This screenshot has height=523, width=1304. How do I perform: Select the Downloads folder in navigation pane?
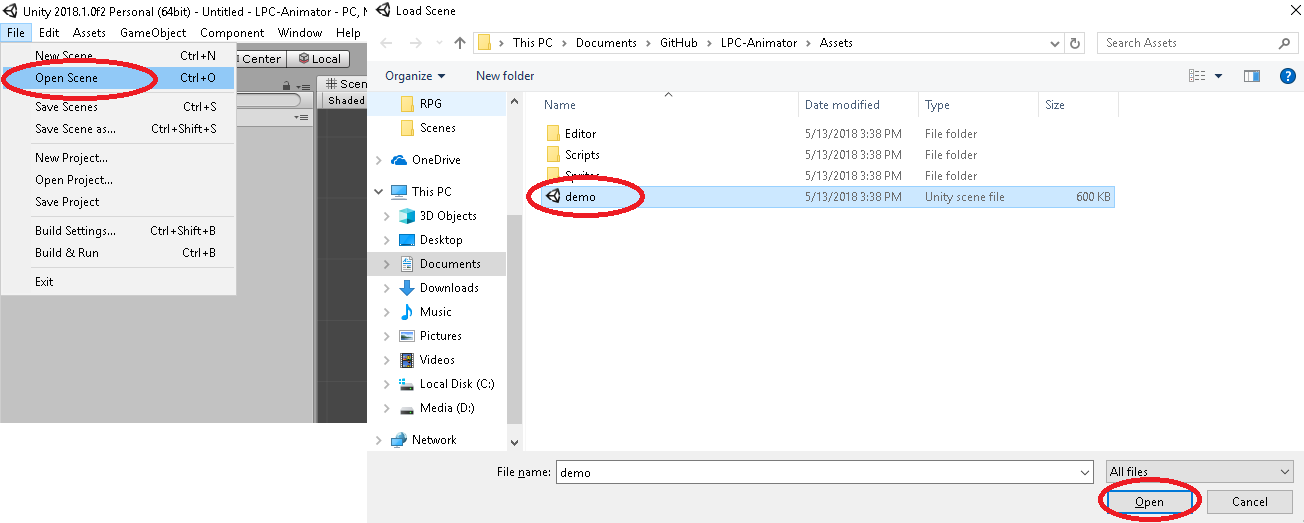point(449,288)
